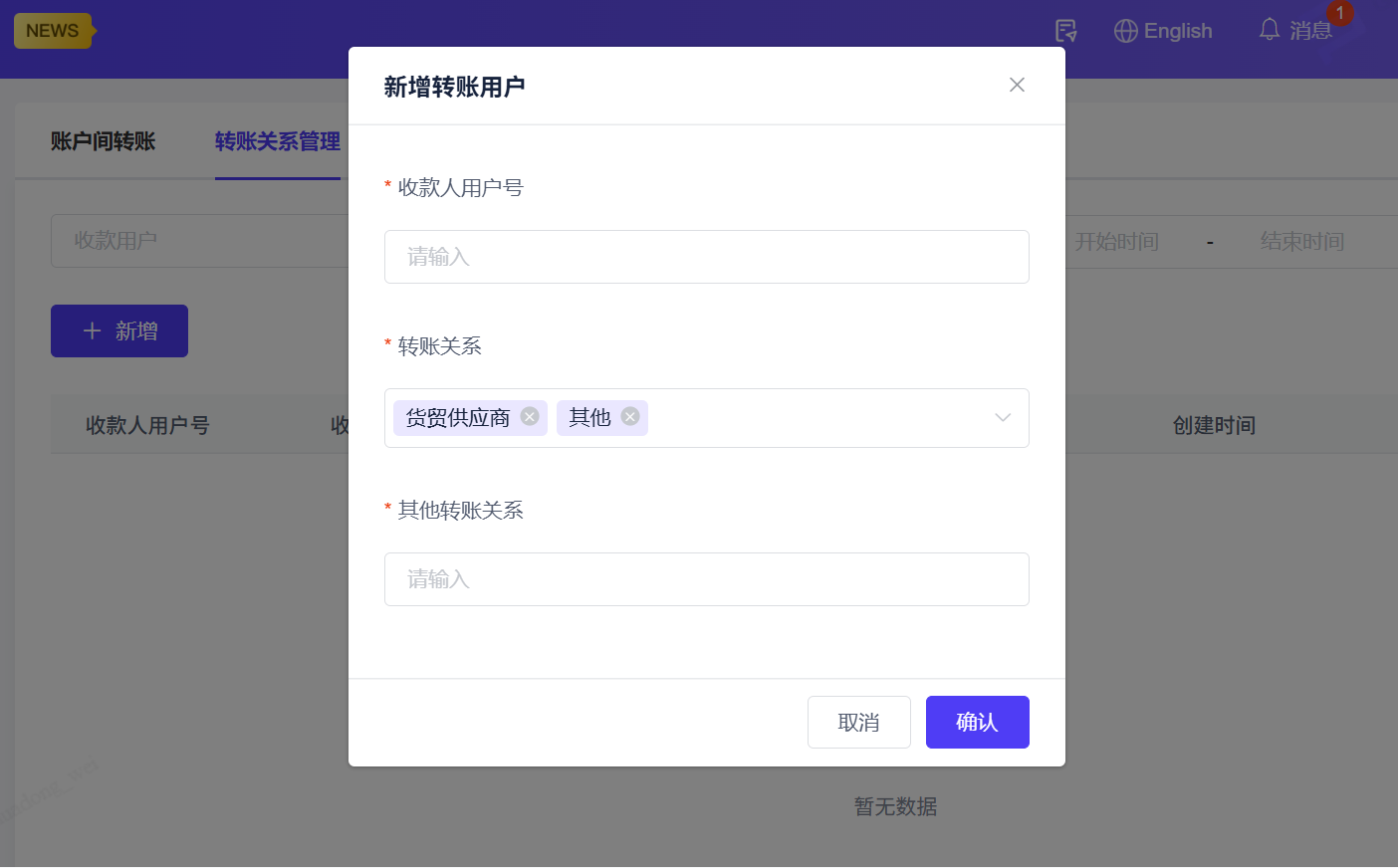Remove the 其他 tag
The height and width of the screenshot is (868, 1398).
point(630,417)
